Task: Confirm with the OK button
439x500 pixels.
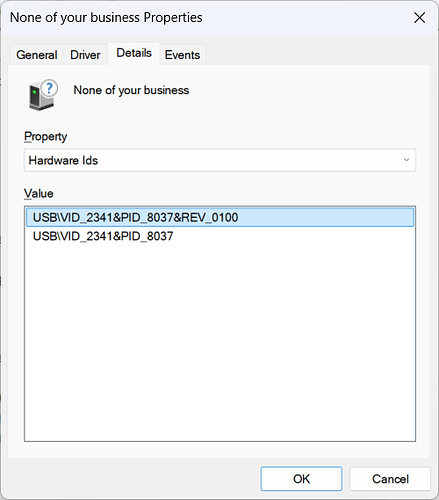Action: pos(301,479)
